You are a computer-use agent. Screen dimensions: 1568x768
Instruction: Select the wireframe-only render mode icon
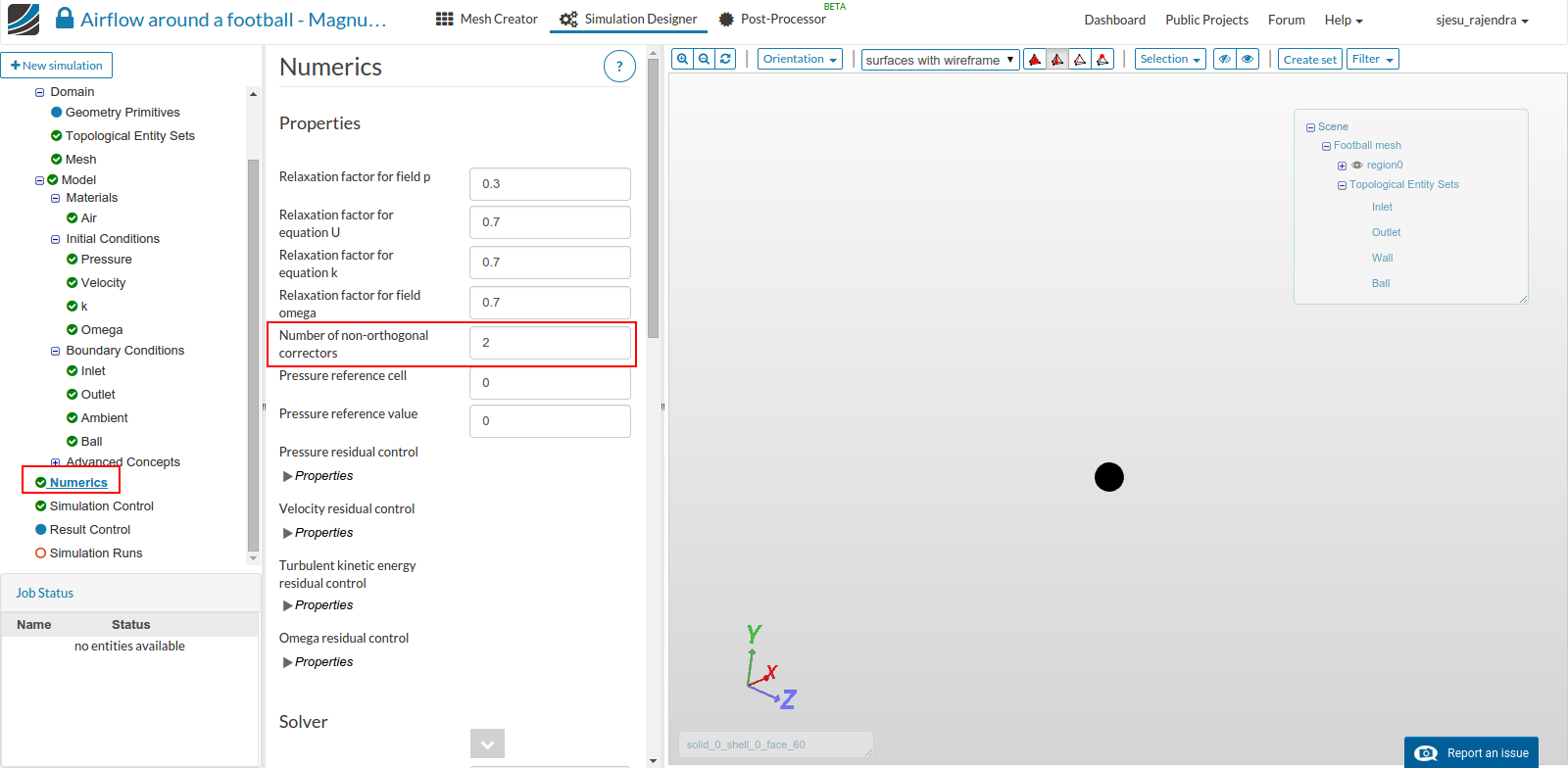1080,60
